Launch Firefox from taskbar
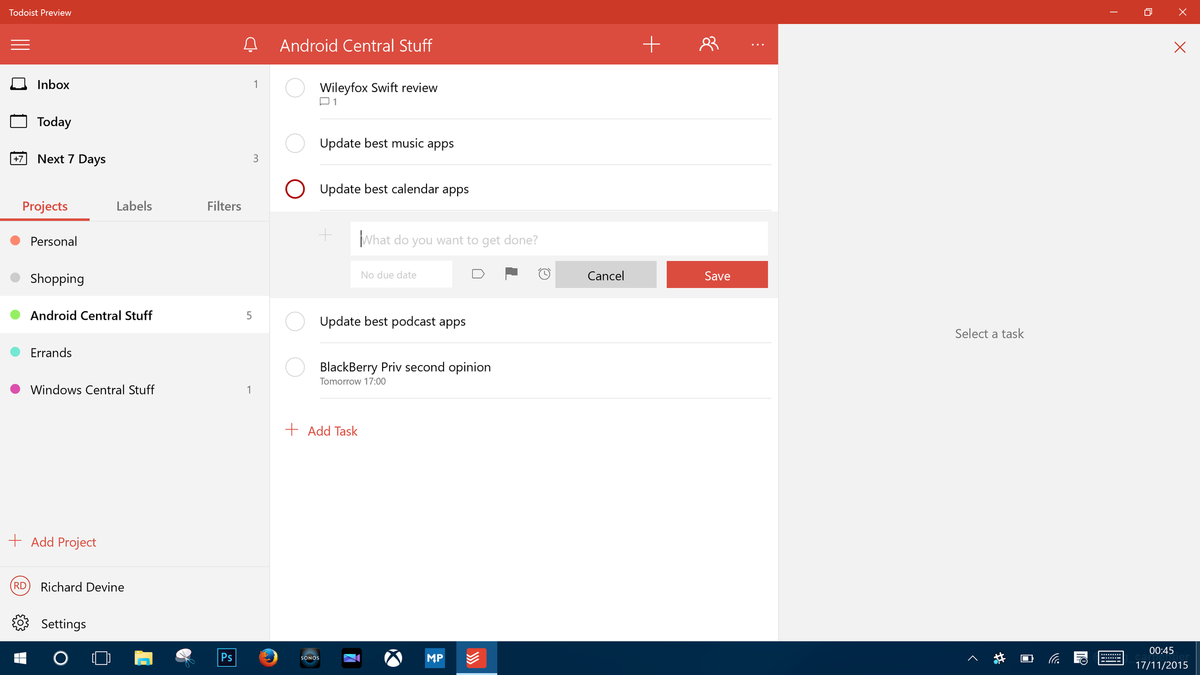 pos(268,658)
